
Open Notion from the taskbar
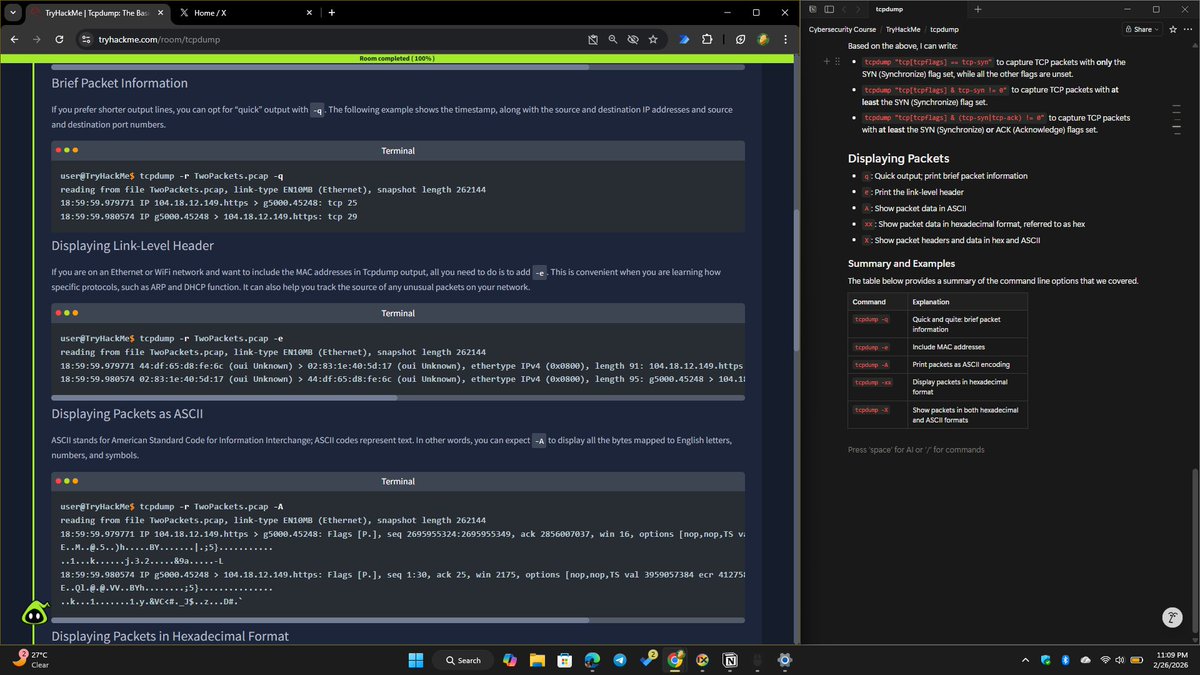pos(730,660)
